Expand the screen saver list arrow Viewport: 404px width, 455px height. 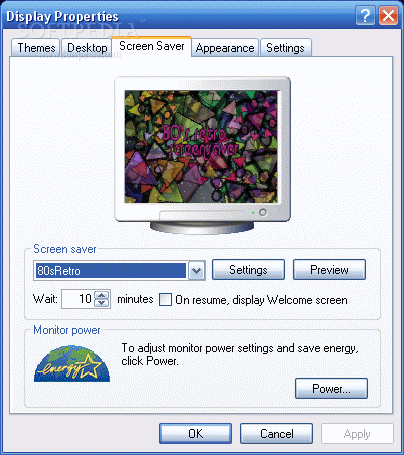pos(197,270)
